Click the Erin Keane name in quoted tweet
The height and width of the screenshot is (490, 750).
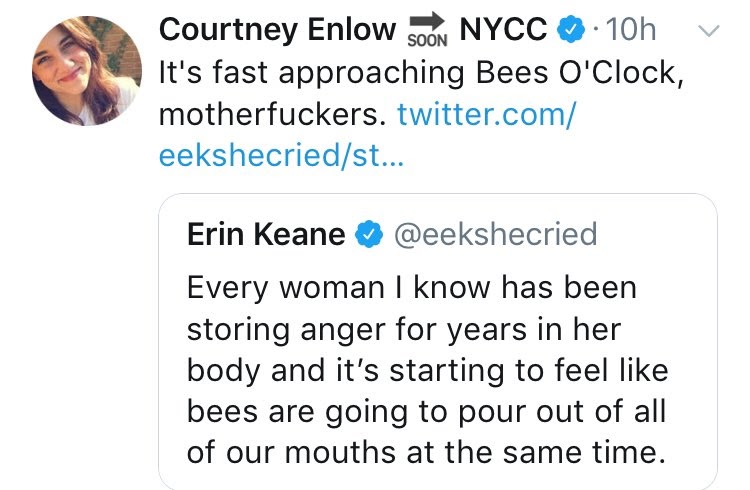[x=266, y=234]
